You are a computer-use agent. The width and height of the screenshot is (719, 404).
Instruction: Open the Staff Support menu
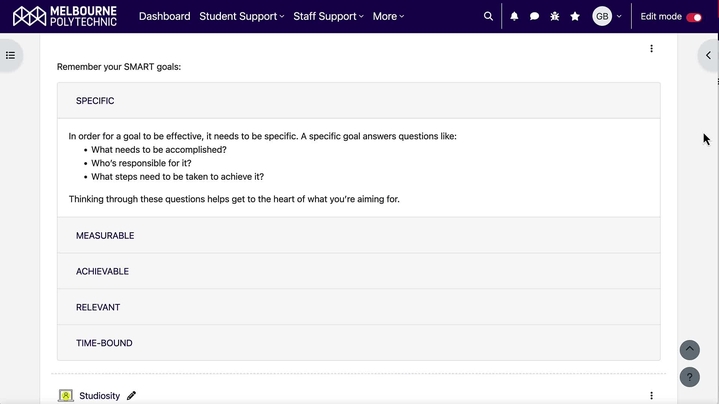click(x=328, y=17)
